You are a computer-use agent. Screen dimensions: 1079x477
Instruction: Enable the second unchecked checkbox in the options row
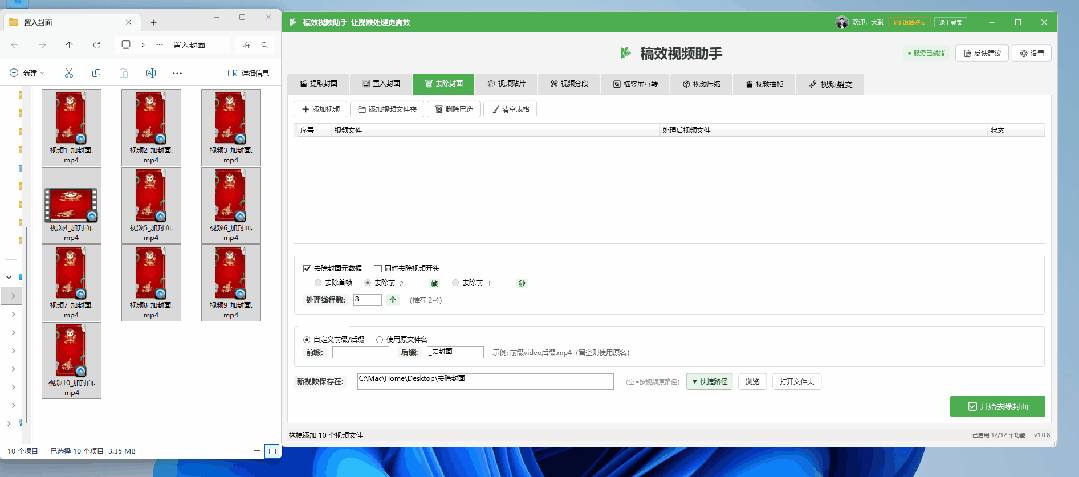pyautogui.click(x=378, y=268)
